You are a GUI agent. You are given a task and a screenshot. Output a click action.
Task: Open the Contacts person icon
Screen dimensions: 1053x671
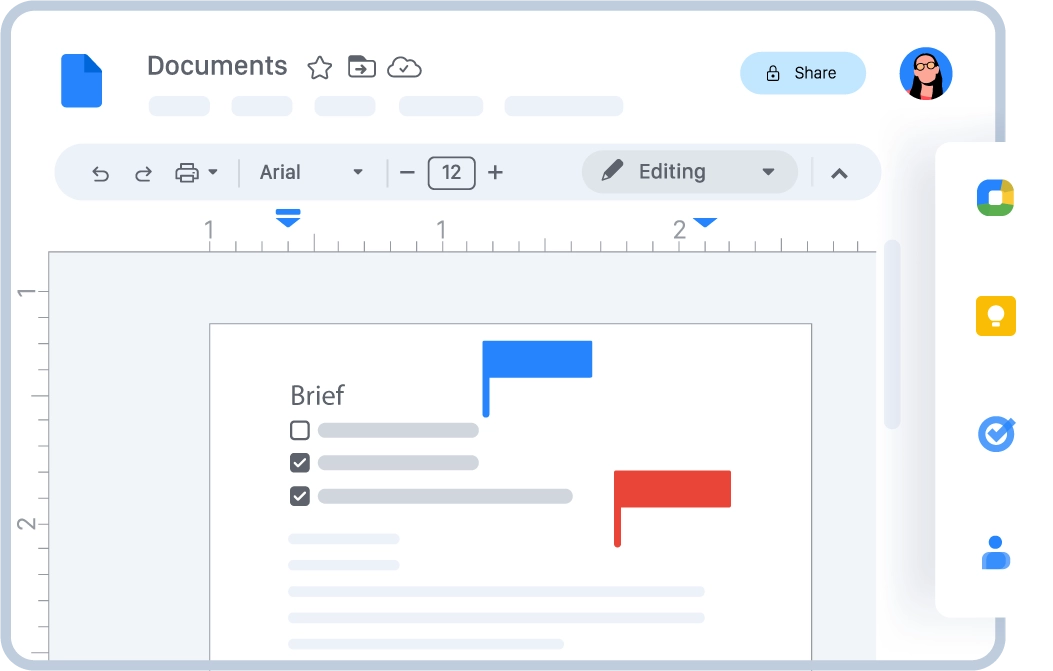click(995, 552)
